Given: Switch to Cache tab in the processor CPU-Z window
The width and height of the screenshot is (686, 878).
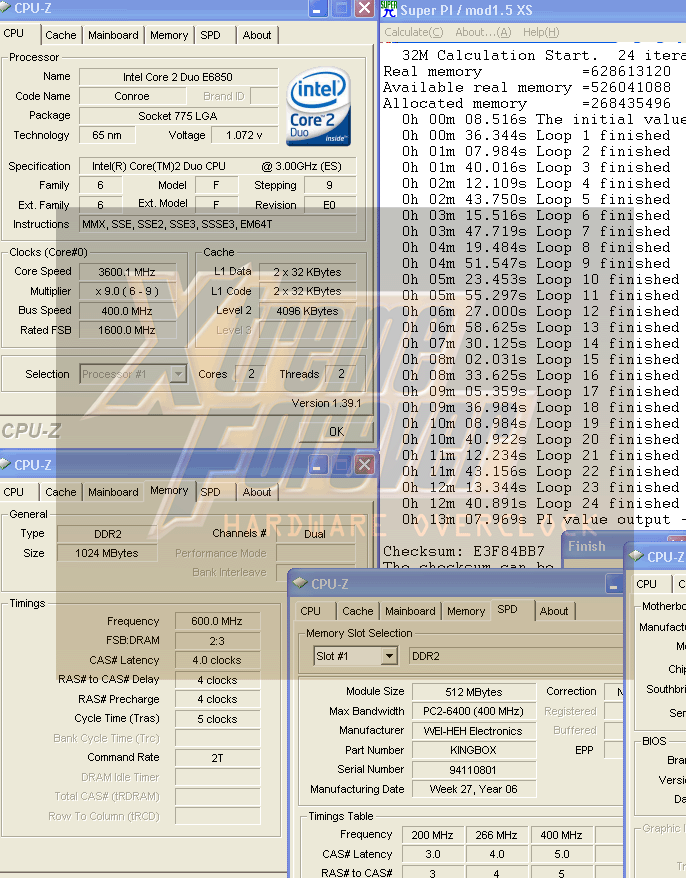Looking at the screenshot, I should coord(60,35).
